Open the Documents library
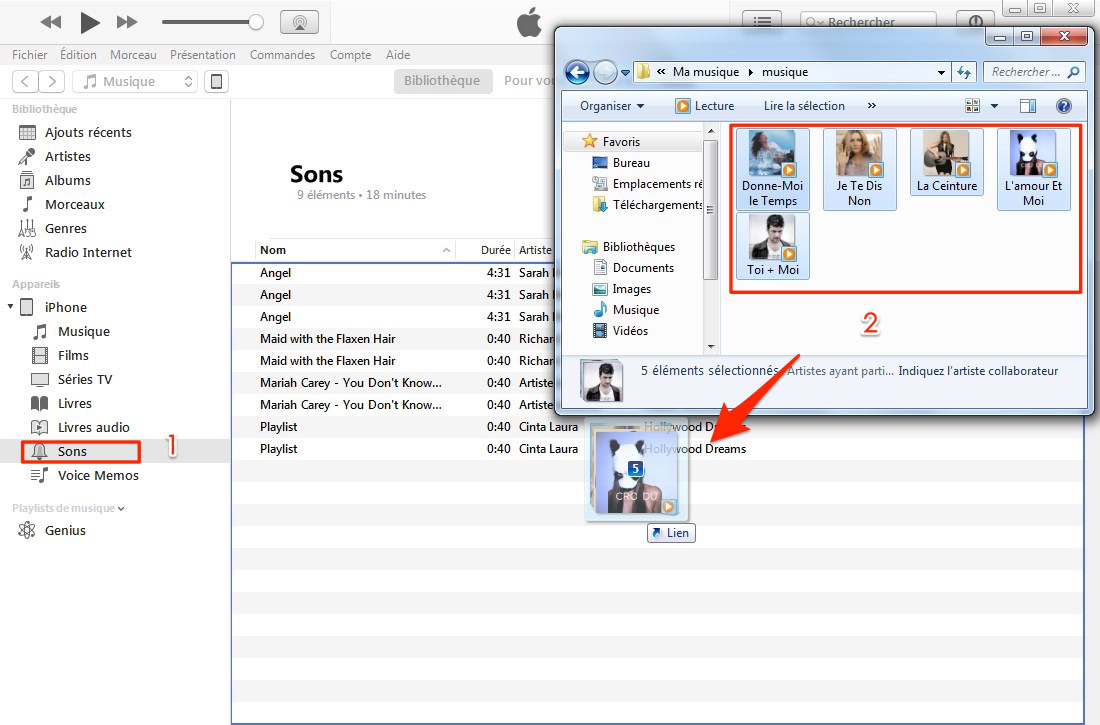This screenshot has width=1100, height=725. point(633,268)
